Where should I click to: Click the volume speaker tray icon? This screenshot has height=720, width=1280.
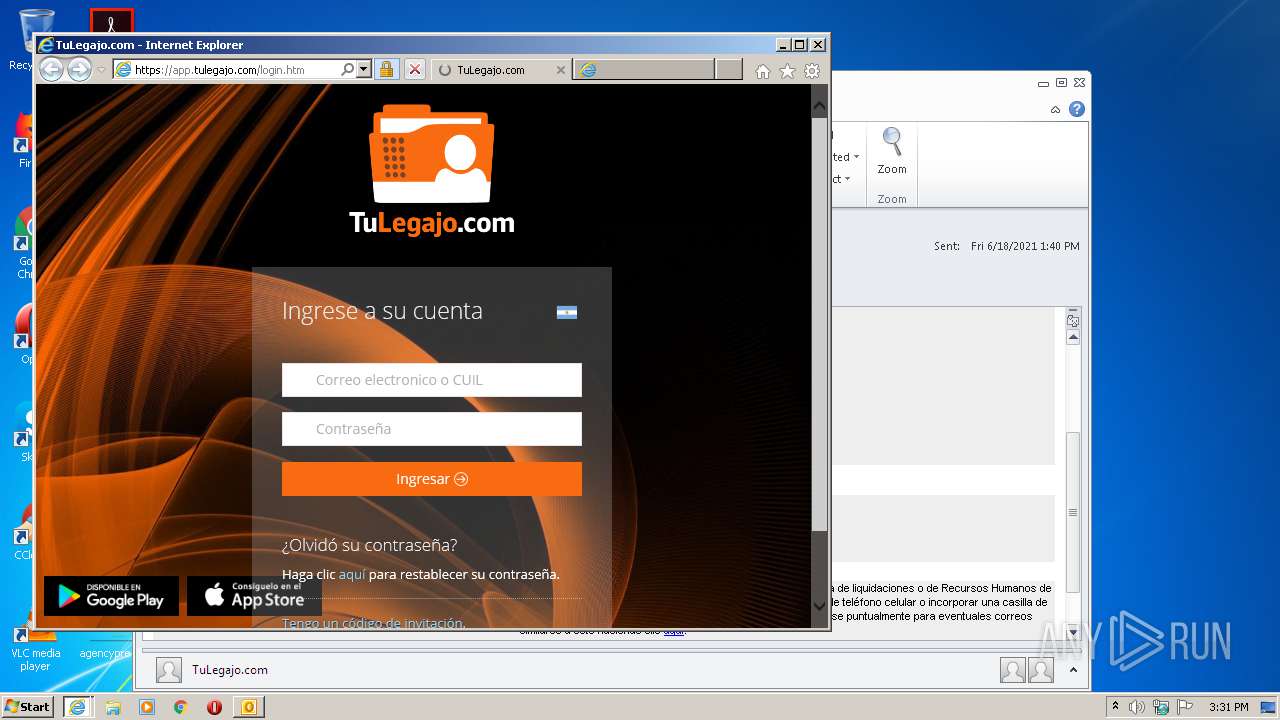point(1137,707)
